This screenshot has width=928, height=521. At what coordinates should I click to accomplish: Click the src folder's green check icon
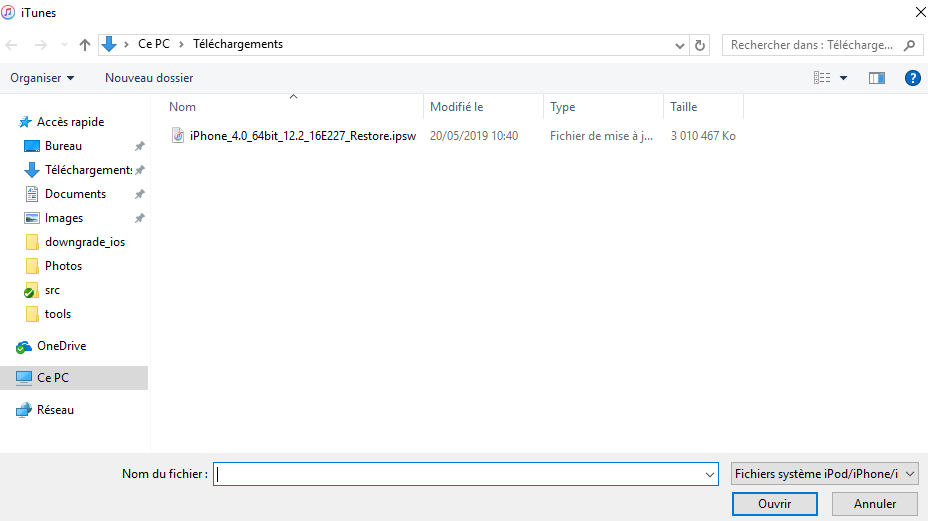click(x=28, y=293)
